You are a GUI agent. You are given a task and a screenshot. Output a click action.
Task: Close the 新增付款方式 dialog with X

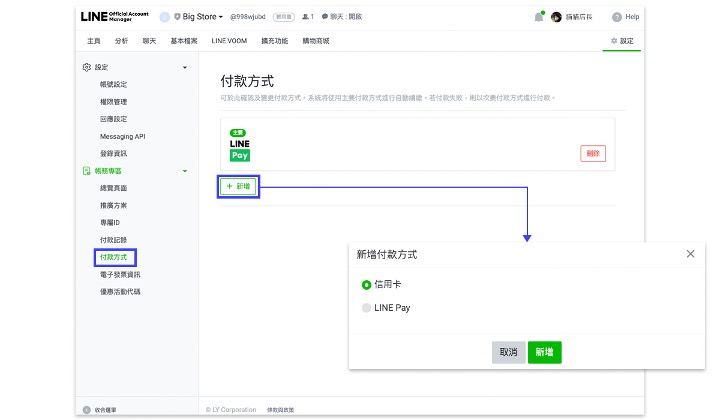pos(690,254)
